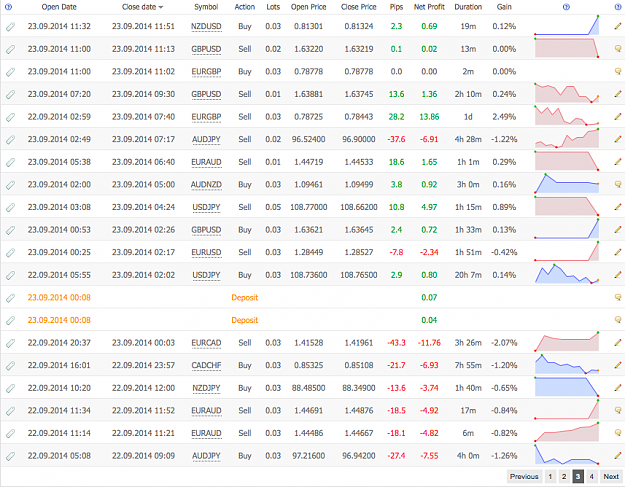Click the tag icon on the EURGBP 11:00 buy row
This screenshot has height=487, width=625.
pos(10,72)
